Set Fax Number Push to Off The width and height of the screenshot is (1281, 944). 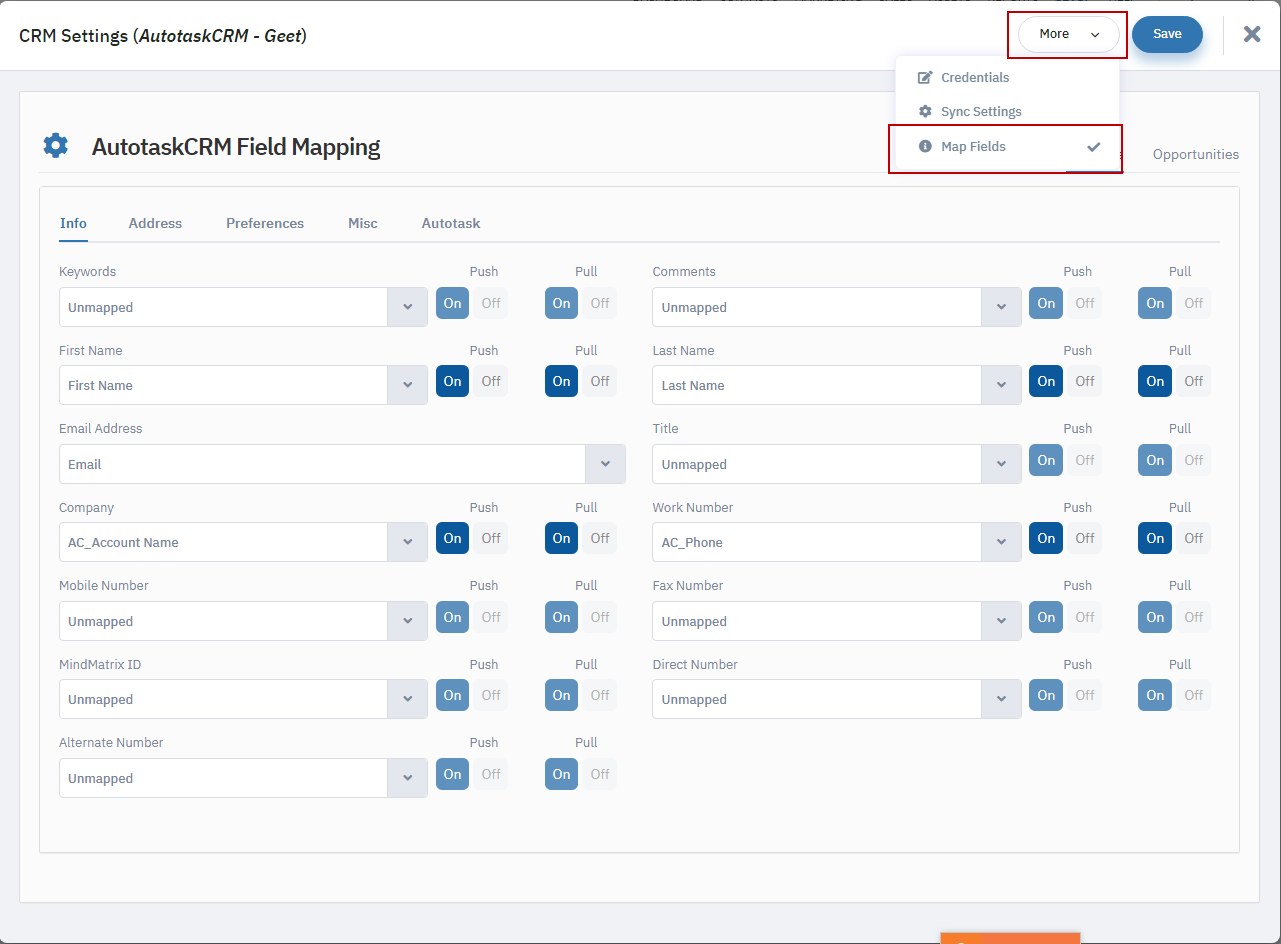[1085, 617]
